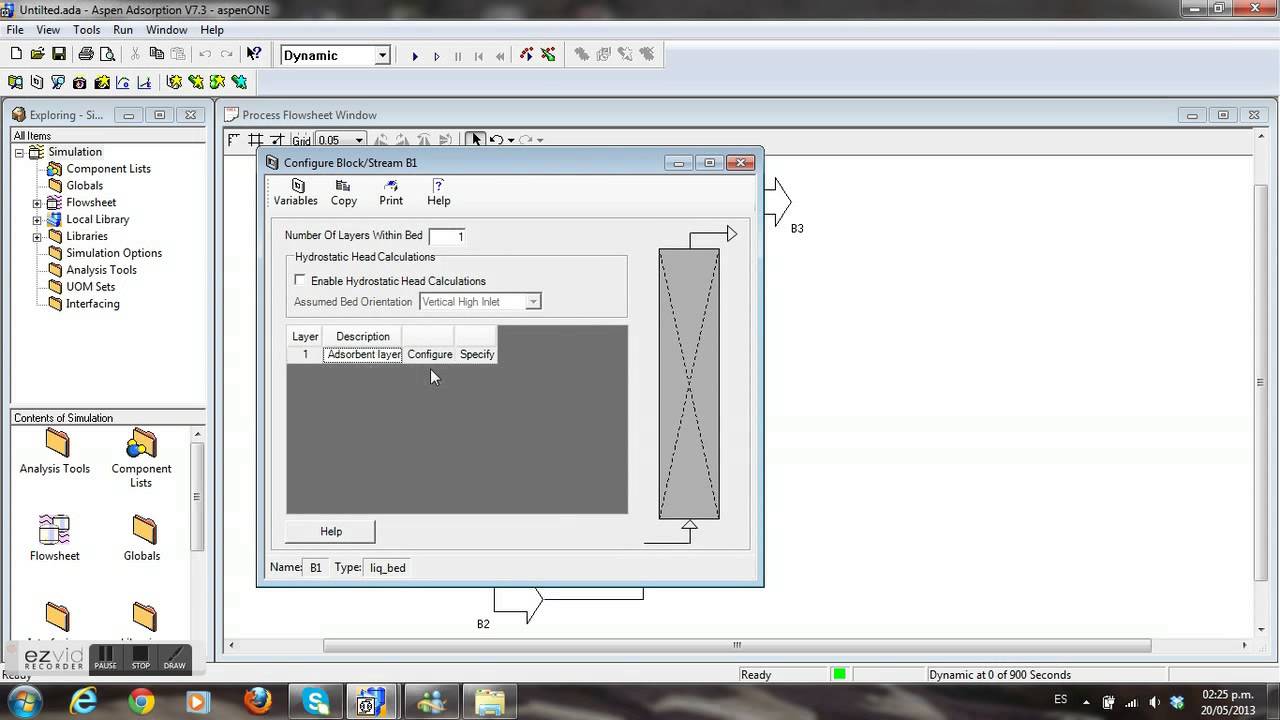Click the ezvid PAUSE button

pos(105,659)
